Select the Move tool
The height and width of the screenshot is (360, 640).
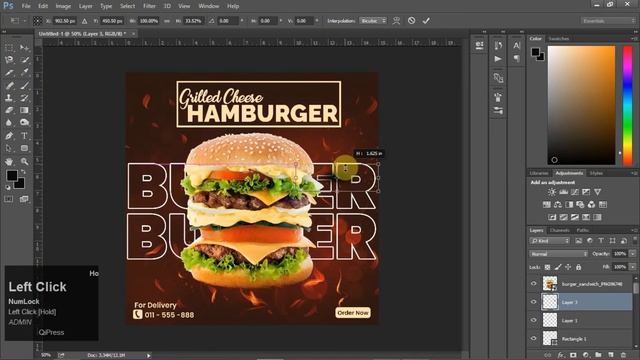click(24, 48)
